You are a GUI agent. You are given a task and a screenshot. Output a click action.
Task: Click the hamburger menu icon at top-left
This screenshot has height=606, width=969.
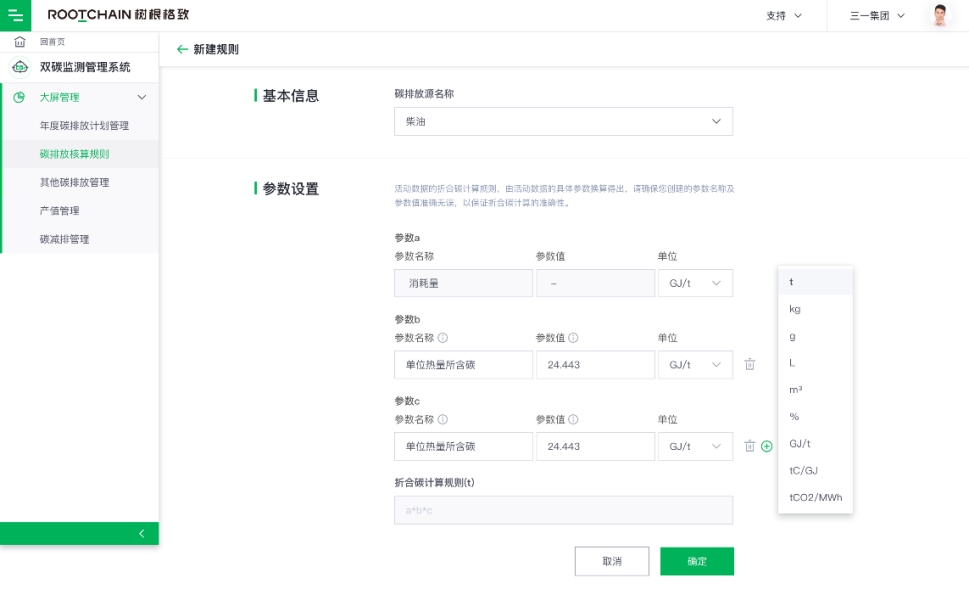(x=15, y=15)
